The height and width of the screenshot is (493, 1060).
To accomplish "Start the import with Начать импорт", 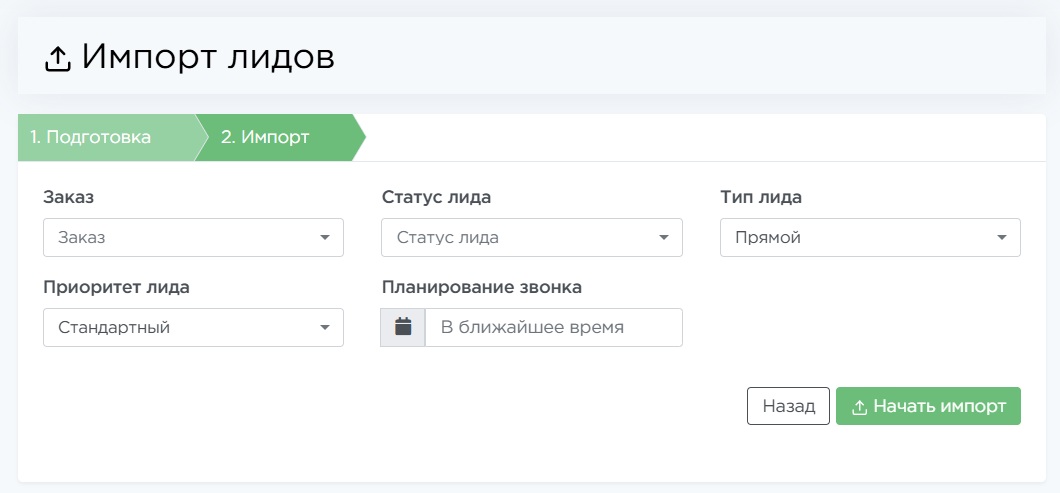I will pos(928,407).
